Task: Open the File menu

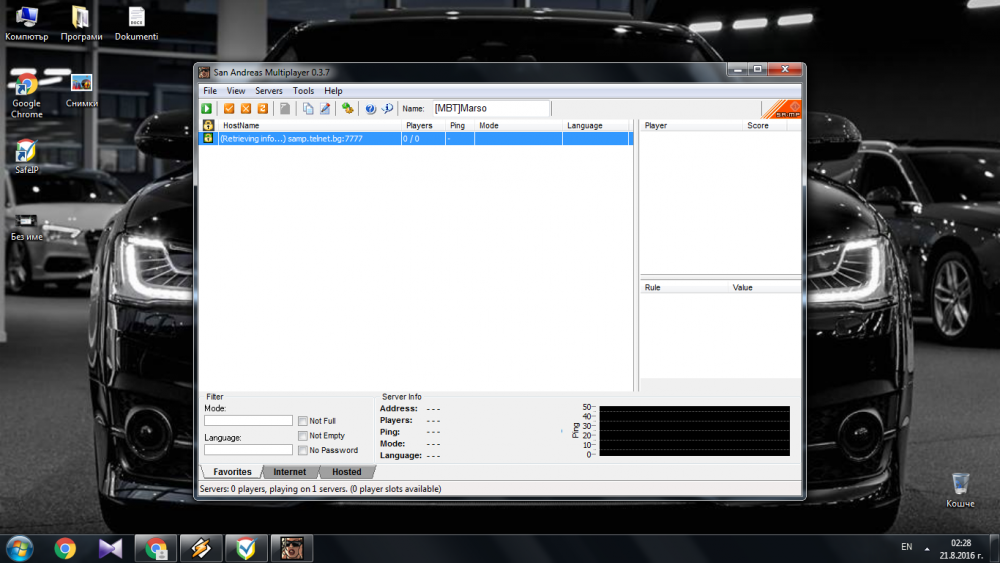Action: [210, 91]
